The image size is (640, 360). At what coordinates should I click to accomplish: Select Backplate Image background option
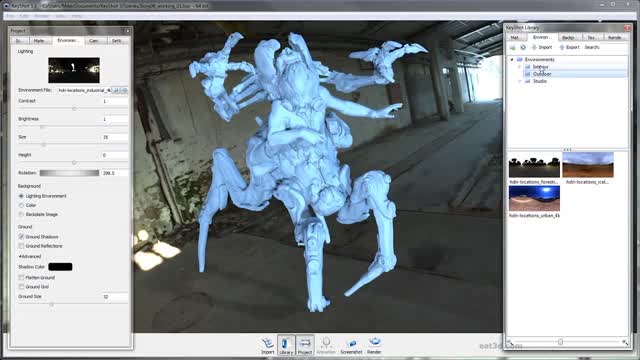(x=21, y=214)
